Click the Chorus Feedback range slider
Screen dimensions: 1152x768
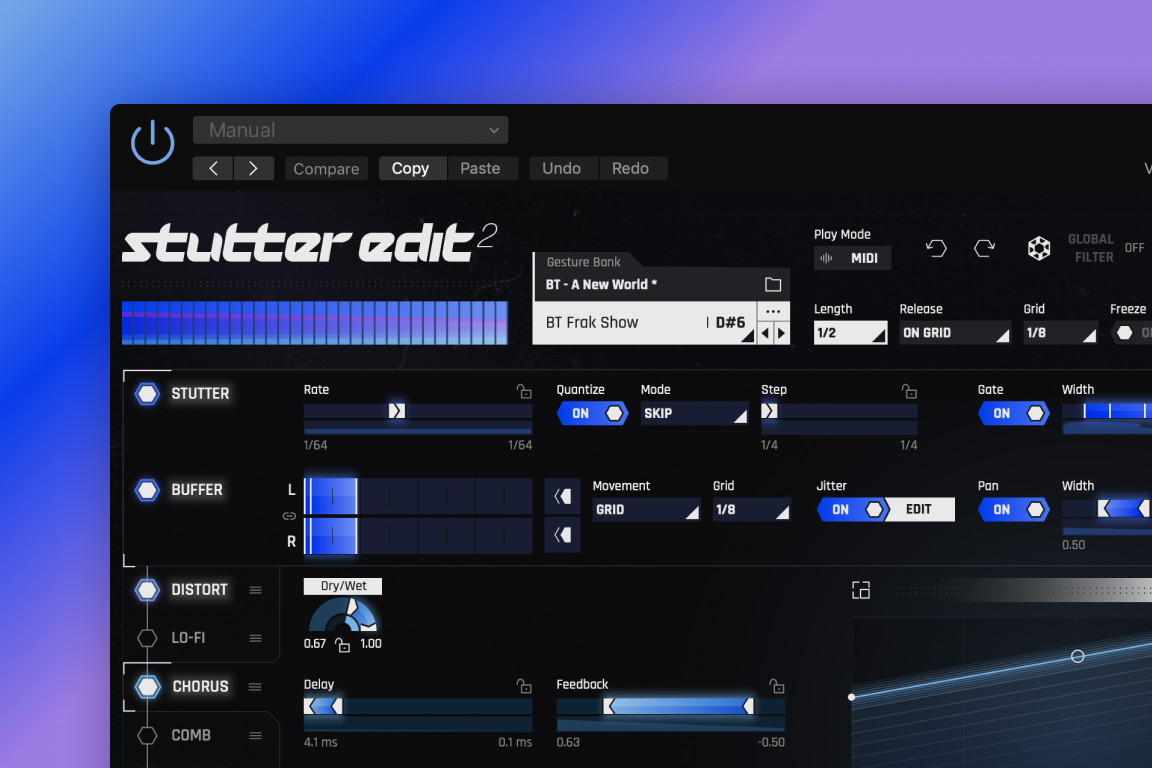point(678,706)
